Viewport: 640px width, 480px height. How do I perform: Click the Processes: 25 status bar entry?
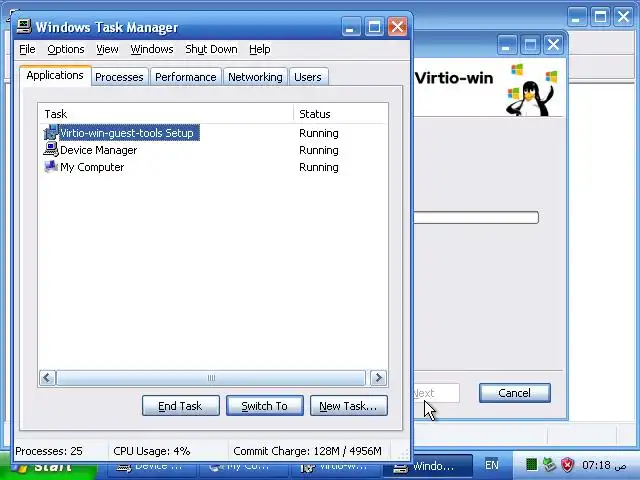click(x=49, y=451)
